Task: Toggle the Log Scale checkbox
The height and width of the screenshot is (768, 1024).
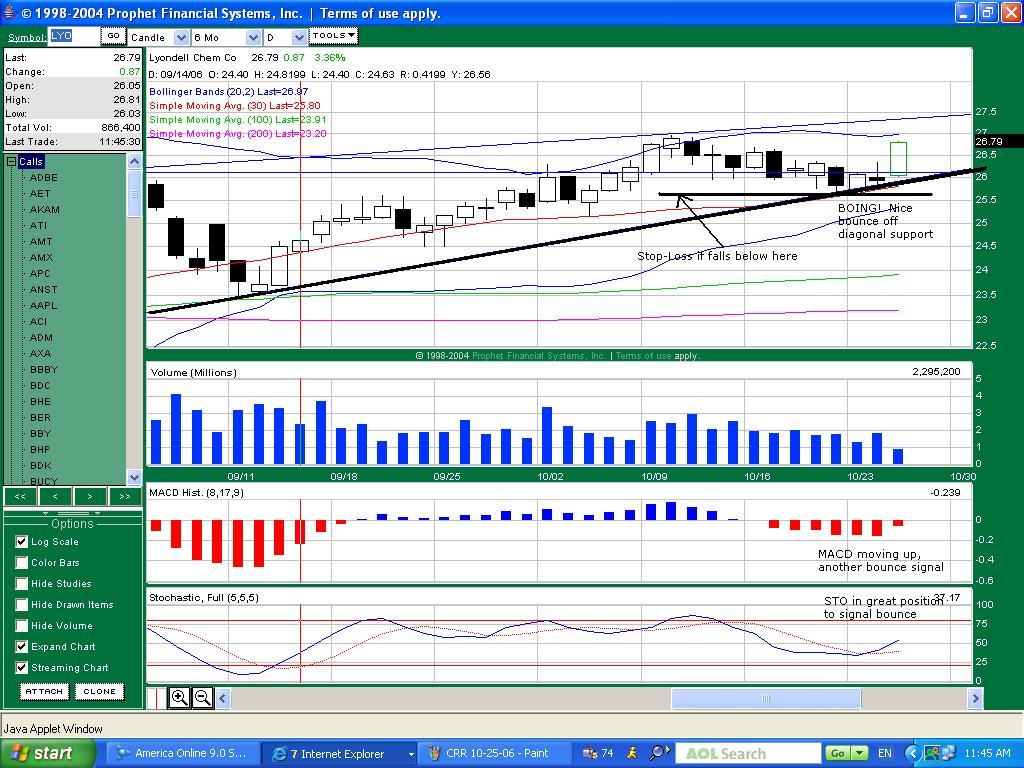Action: (22, 541)
